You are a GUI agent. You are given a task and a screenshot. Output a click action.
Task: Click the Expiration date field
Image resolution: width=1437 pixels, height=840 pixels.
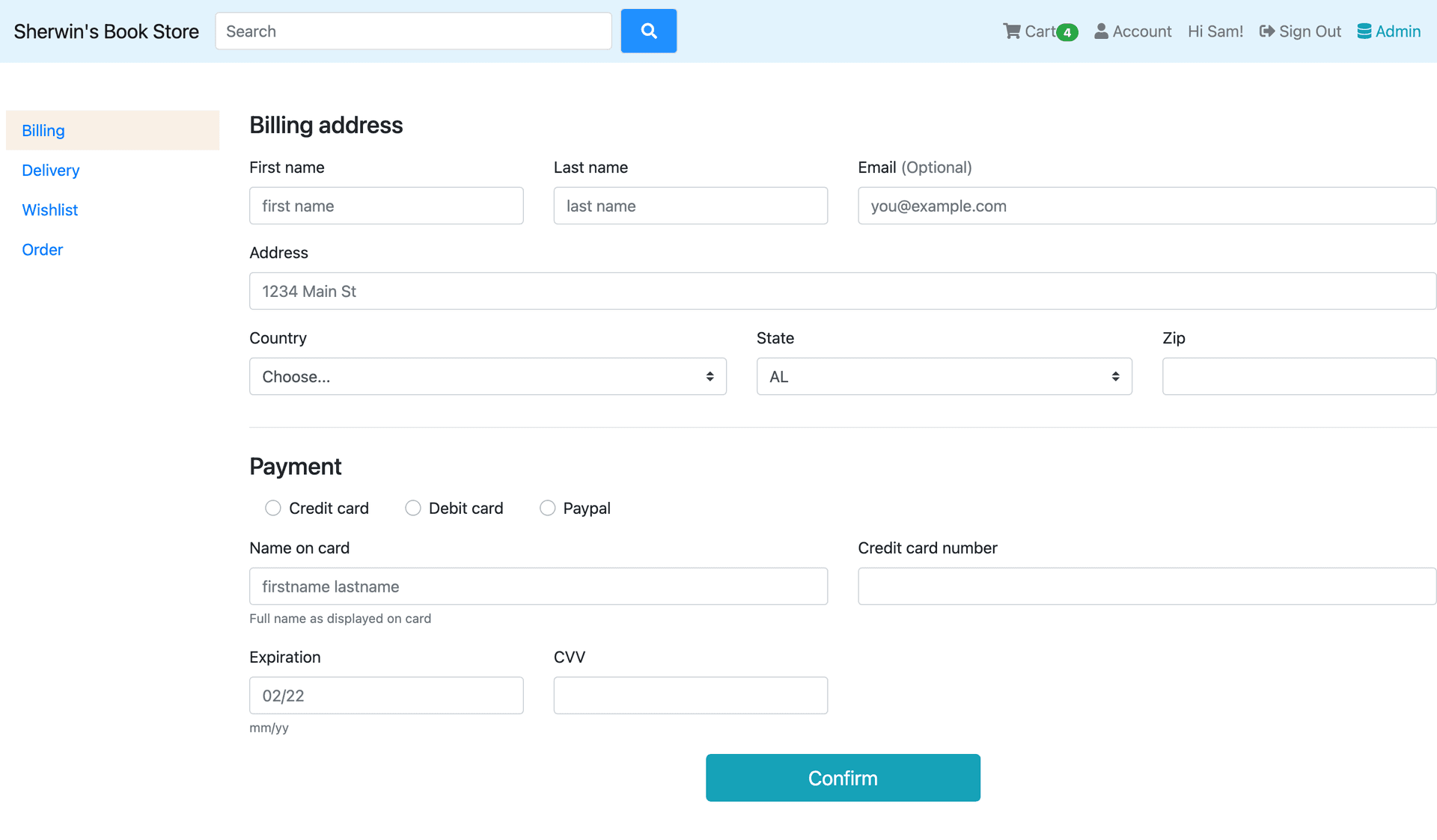pyautogui.click(x=386, y=696)
